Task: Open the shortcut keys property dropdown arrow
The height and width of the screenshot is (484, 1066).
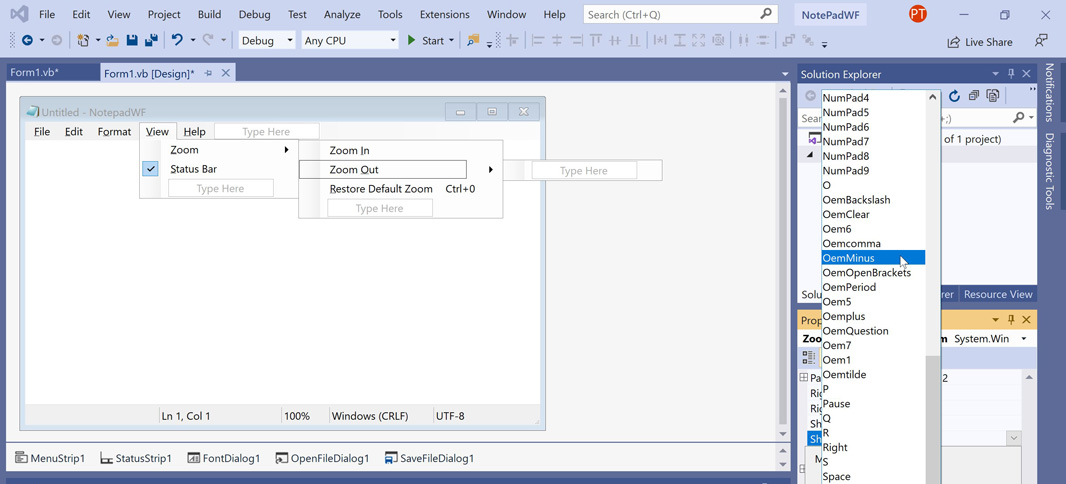Action: point(1013,438)
